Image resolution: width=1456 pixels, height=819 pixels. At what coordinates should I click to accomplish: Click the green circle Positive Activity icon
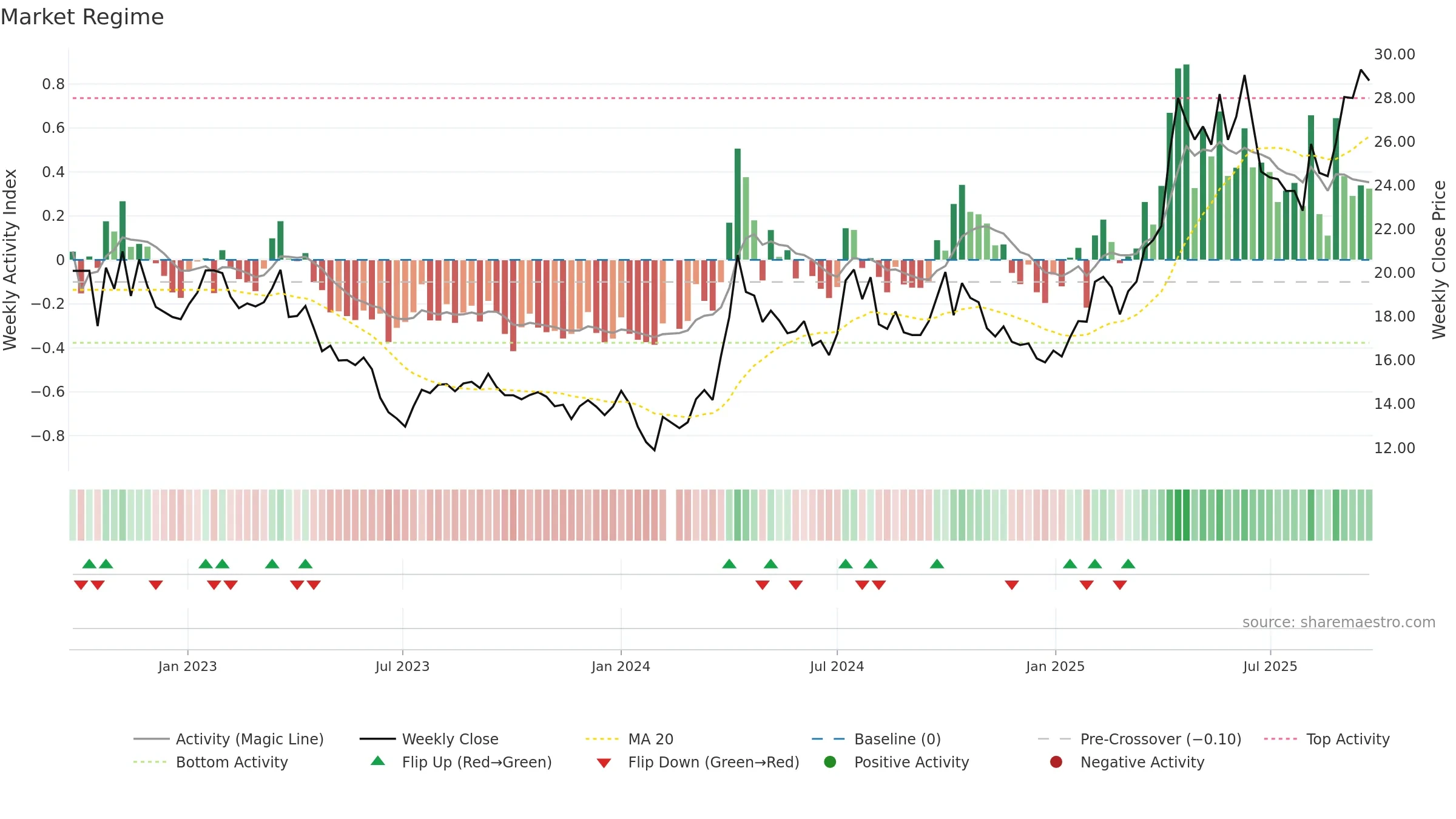pyautogui.click(x=831, y=762)
